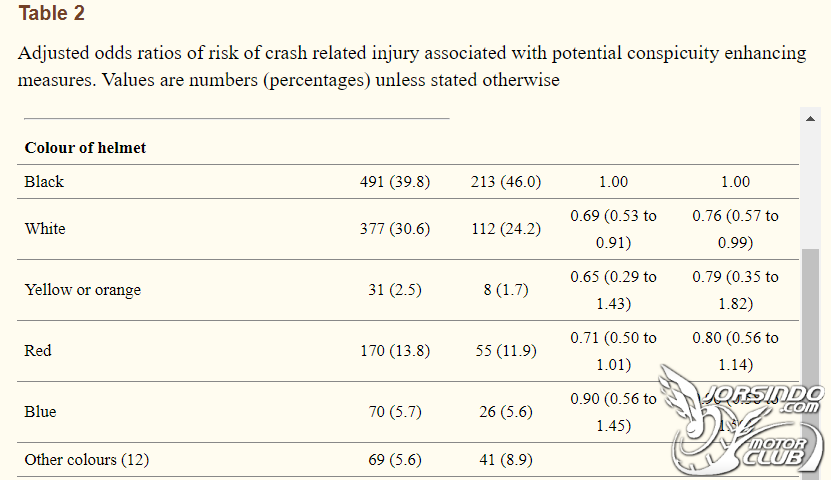This screenshot has width=831, height=480.
Task: Click the 491 (39.8) cell
Action: coord(395,182)
